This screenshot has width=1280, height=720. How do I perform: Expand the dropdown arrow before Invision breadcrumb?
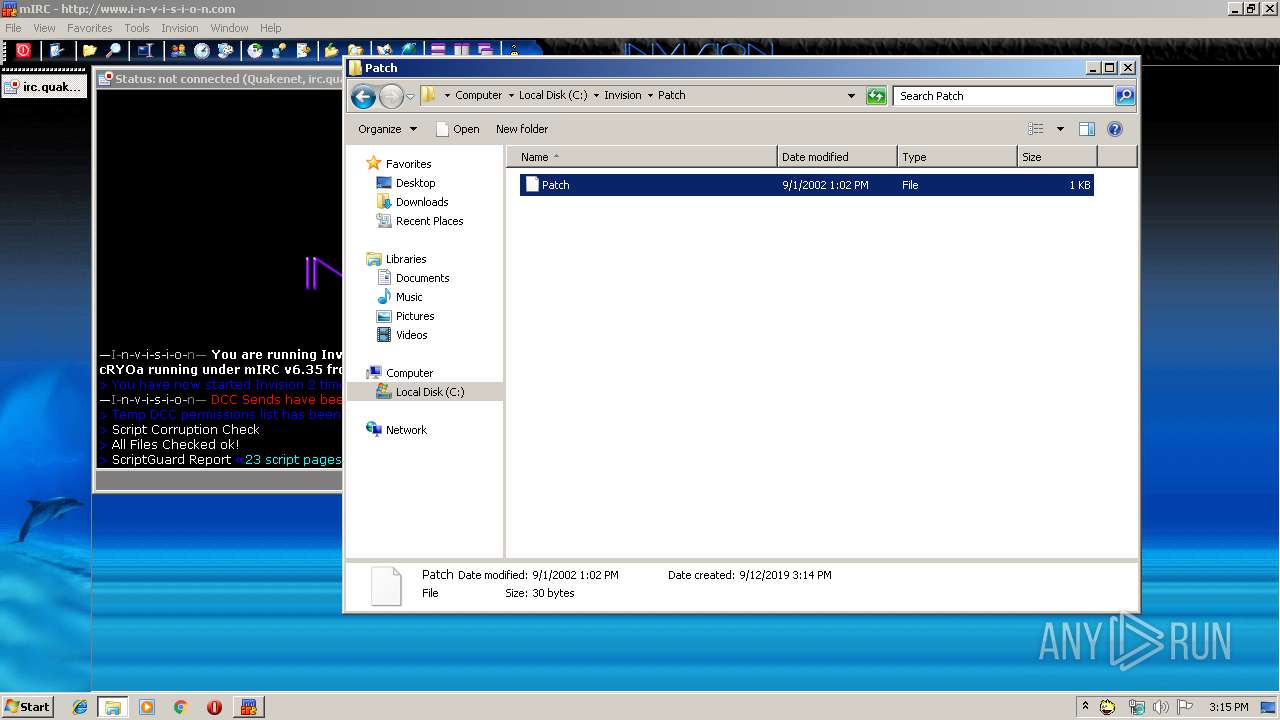(596, 96)
